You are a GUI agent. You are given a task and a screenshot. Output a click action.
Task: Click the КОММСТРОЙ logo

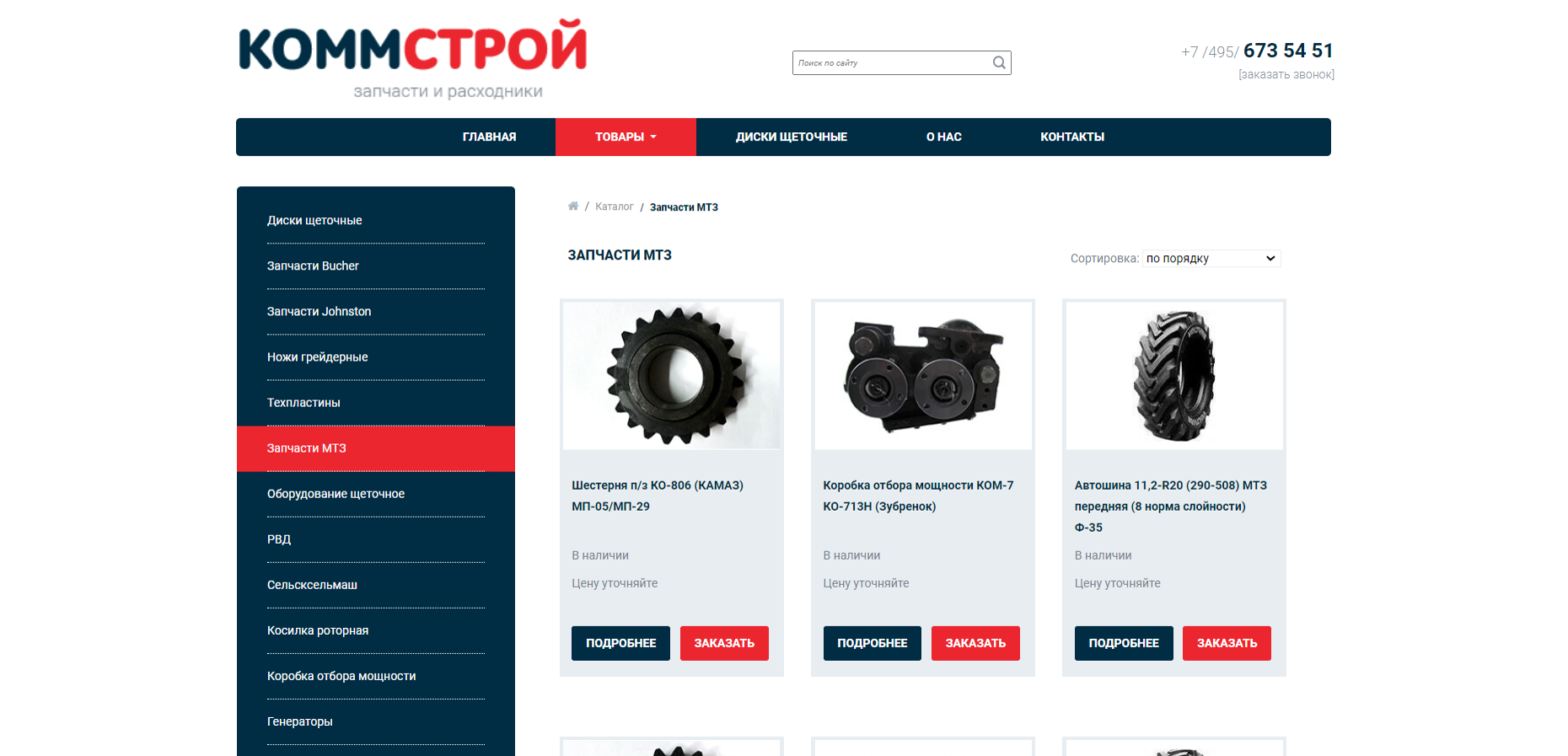click(x=413, y=58)
